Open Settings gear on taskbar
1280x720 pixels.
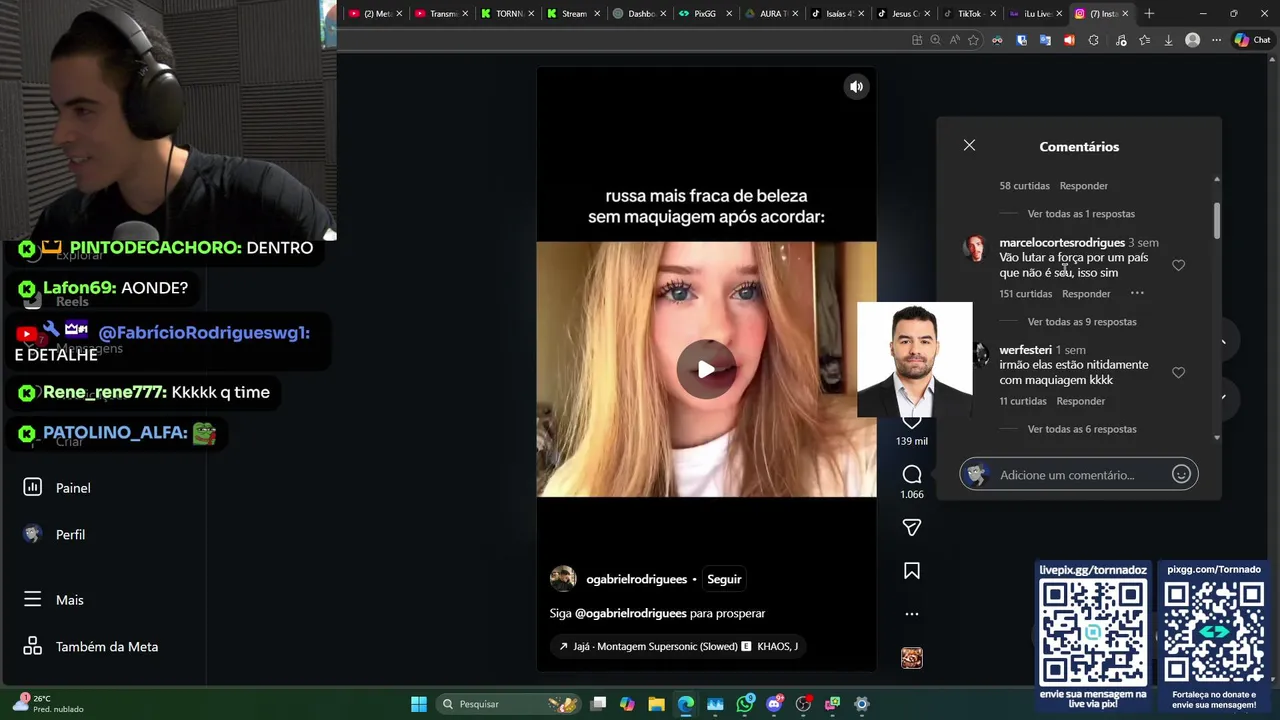(862, 704)
